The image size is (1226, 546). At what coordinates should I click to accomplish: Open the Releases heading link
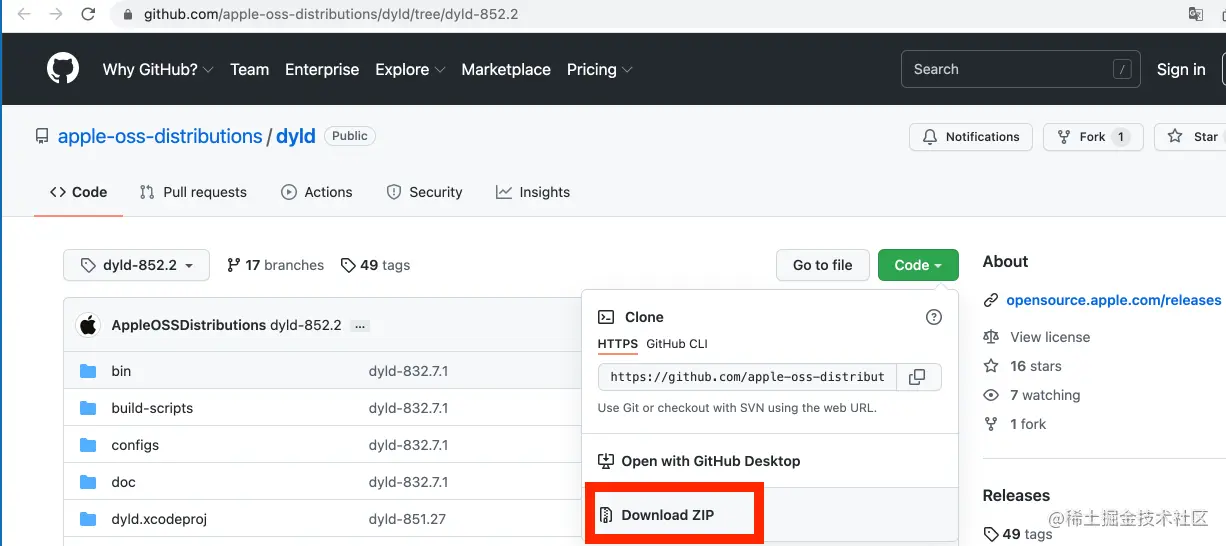pyautogui.click(x=1016, y=495)
